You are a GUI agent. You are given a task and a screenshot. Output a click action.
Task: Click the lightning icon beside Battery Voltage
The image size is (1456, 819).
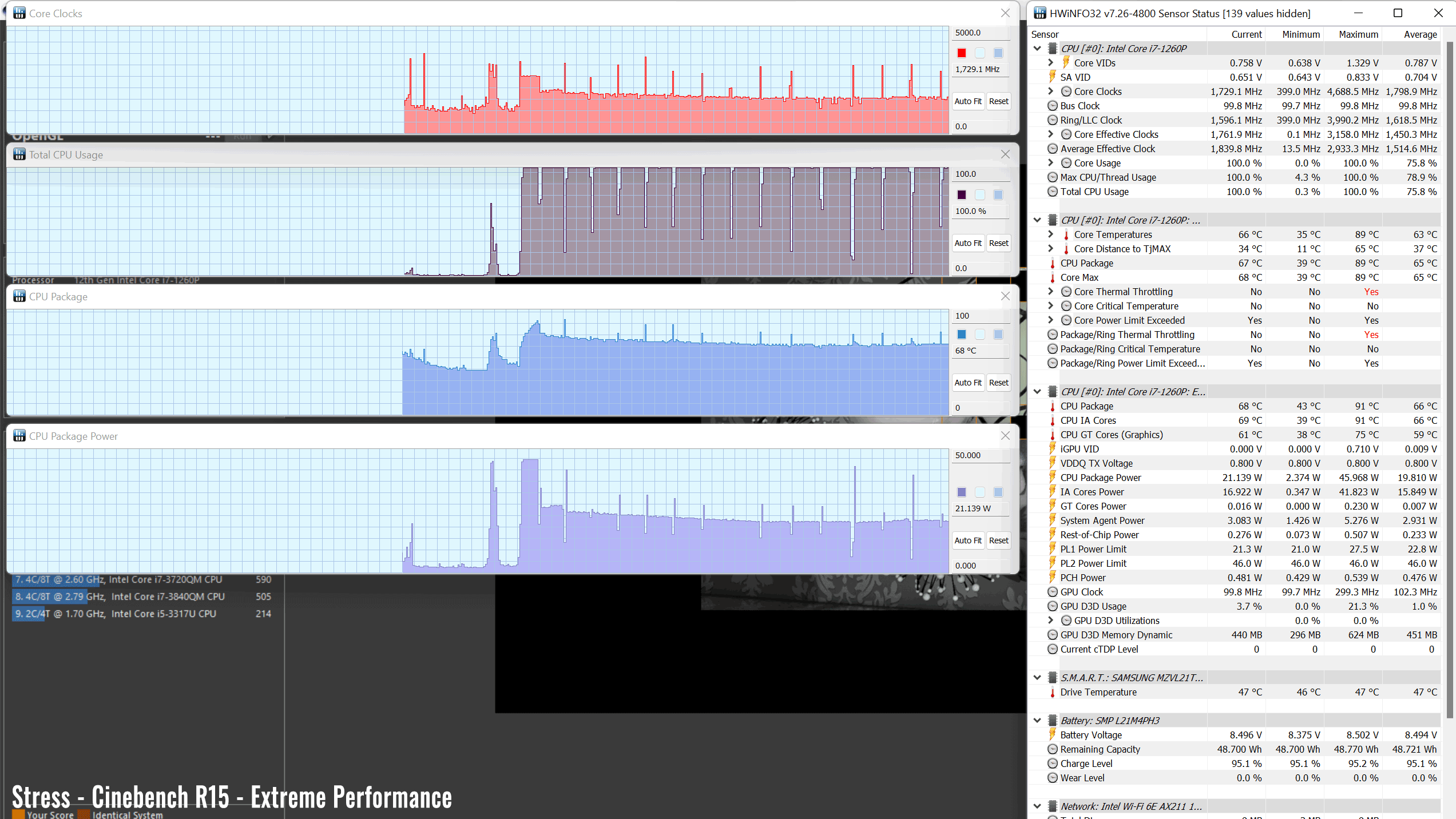(x=1052, y=734)
